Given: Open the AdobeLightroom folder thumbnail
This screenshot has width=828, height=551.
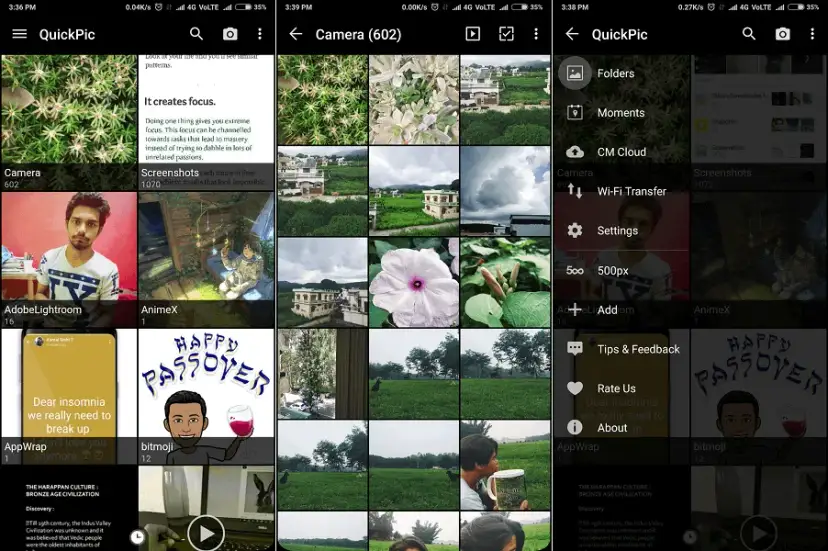Looking at the screenshot, I should (x=69, y=258).
